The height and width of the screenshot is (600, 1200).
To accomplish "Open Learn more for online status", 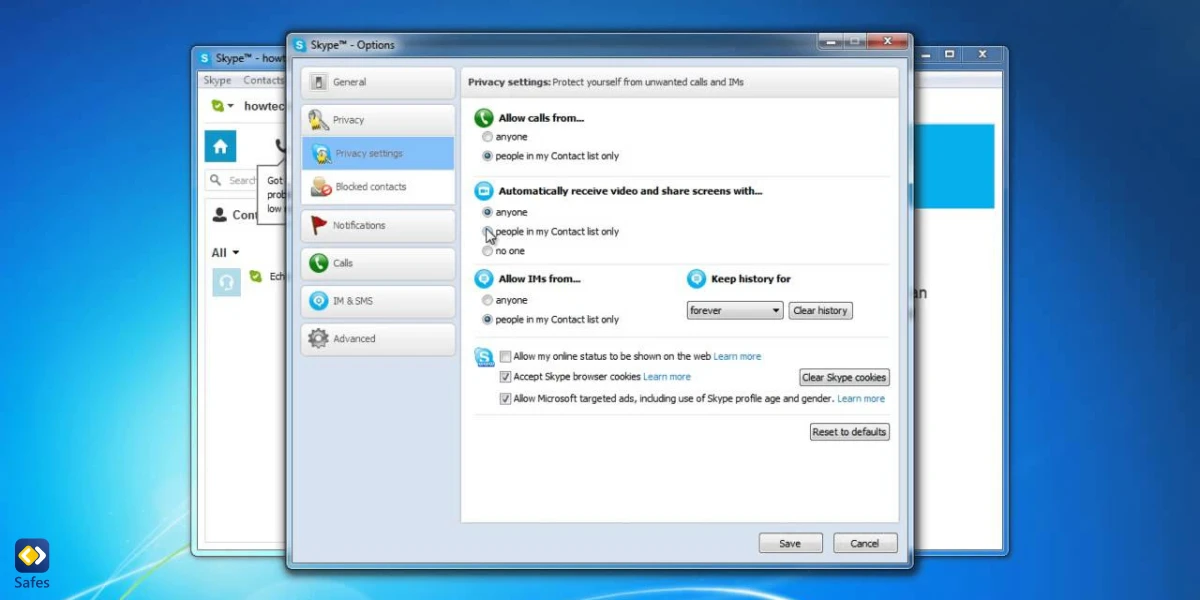I will pos(737,356).
